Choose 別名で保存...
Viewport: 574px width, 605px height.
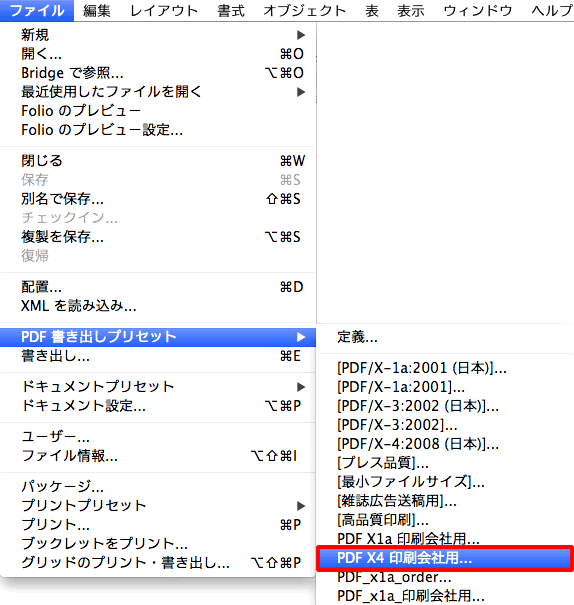coord(158,199)
